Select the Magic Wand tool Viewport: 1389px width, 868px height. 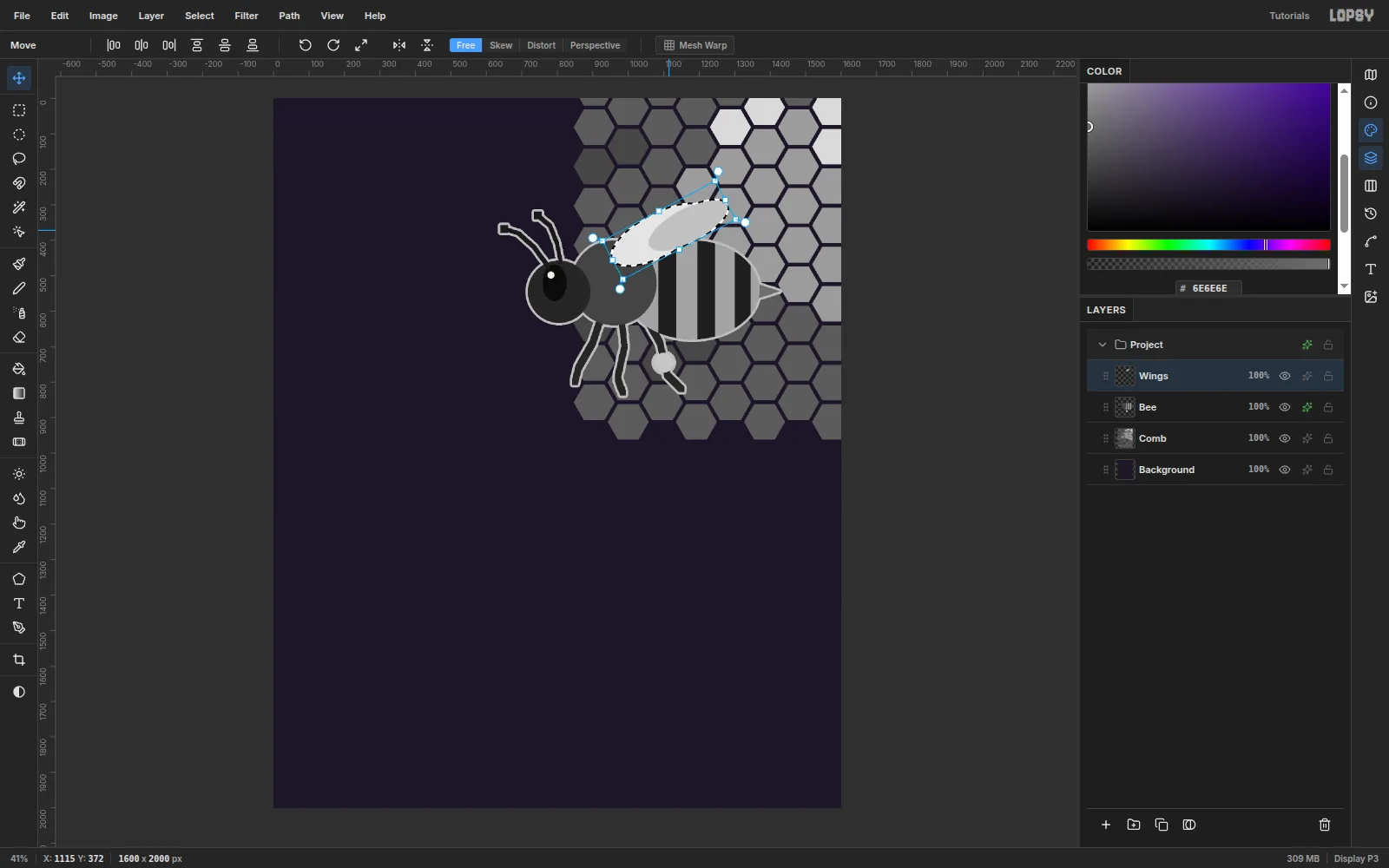pyautogui.click(x=19, y=207)
